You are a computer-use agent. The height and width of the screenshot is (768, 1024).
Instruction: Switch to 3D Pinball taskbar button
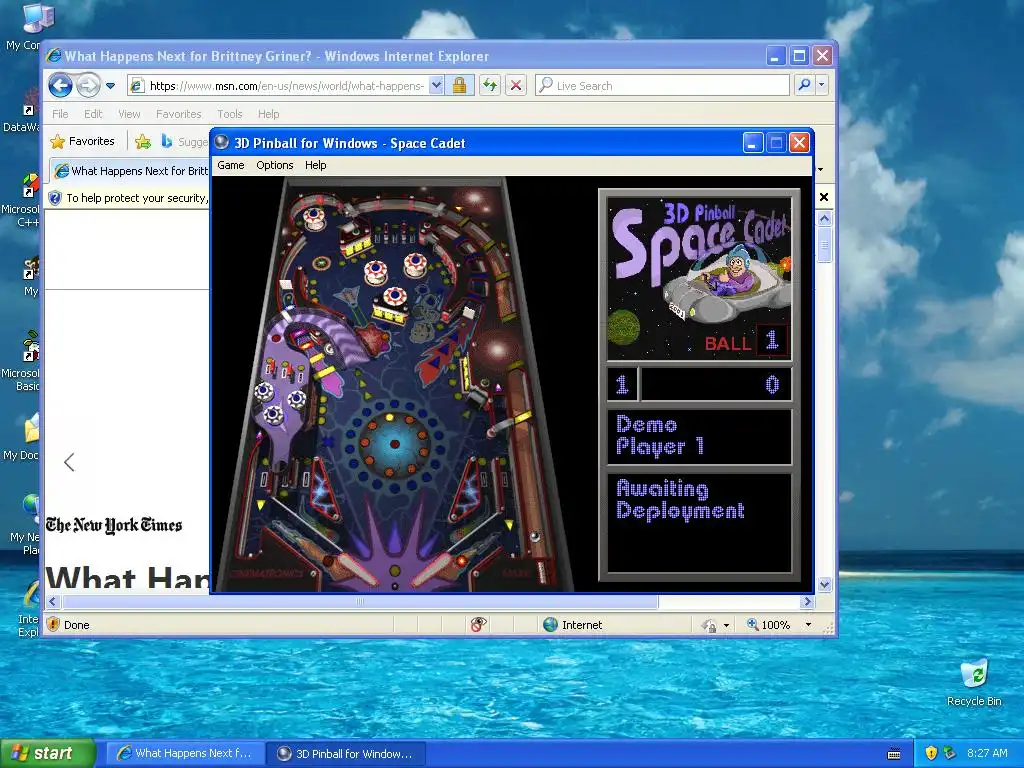[347, 753]
